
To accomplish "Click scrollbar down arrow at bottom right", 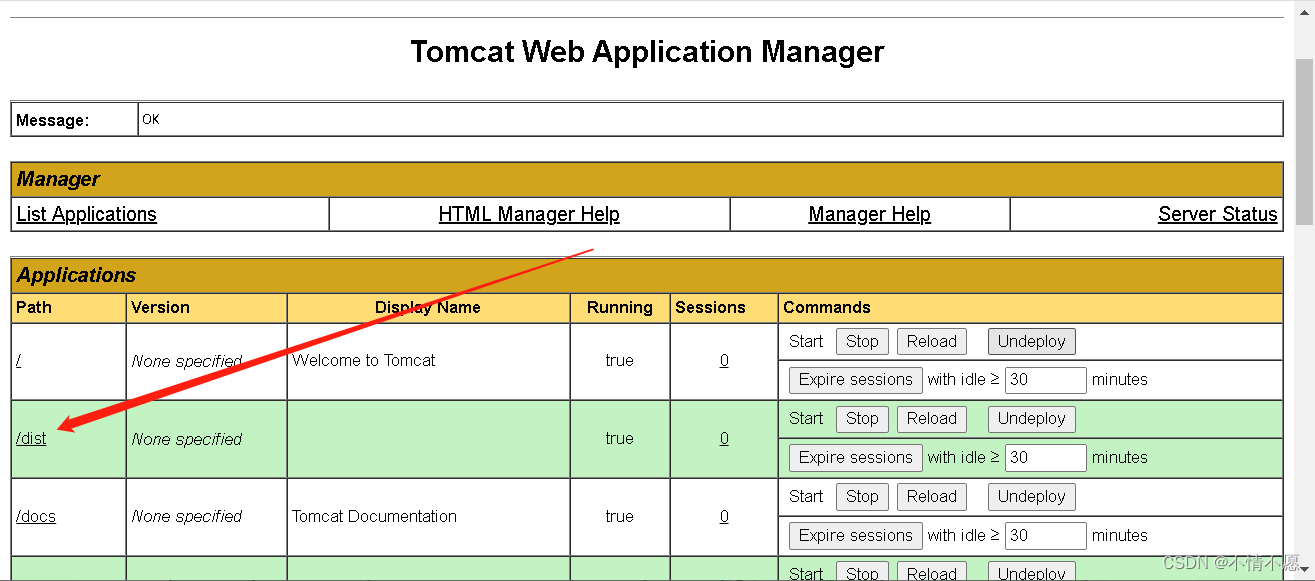I will 1305,571.
